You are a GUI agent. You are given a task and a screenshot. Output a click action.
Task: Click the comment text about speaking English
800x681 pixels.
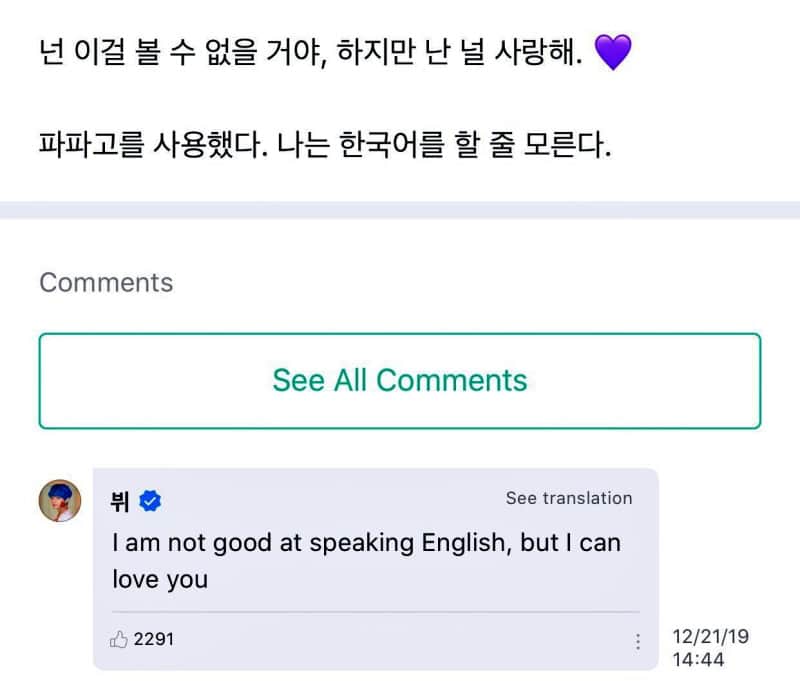click(365, 543)
